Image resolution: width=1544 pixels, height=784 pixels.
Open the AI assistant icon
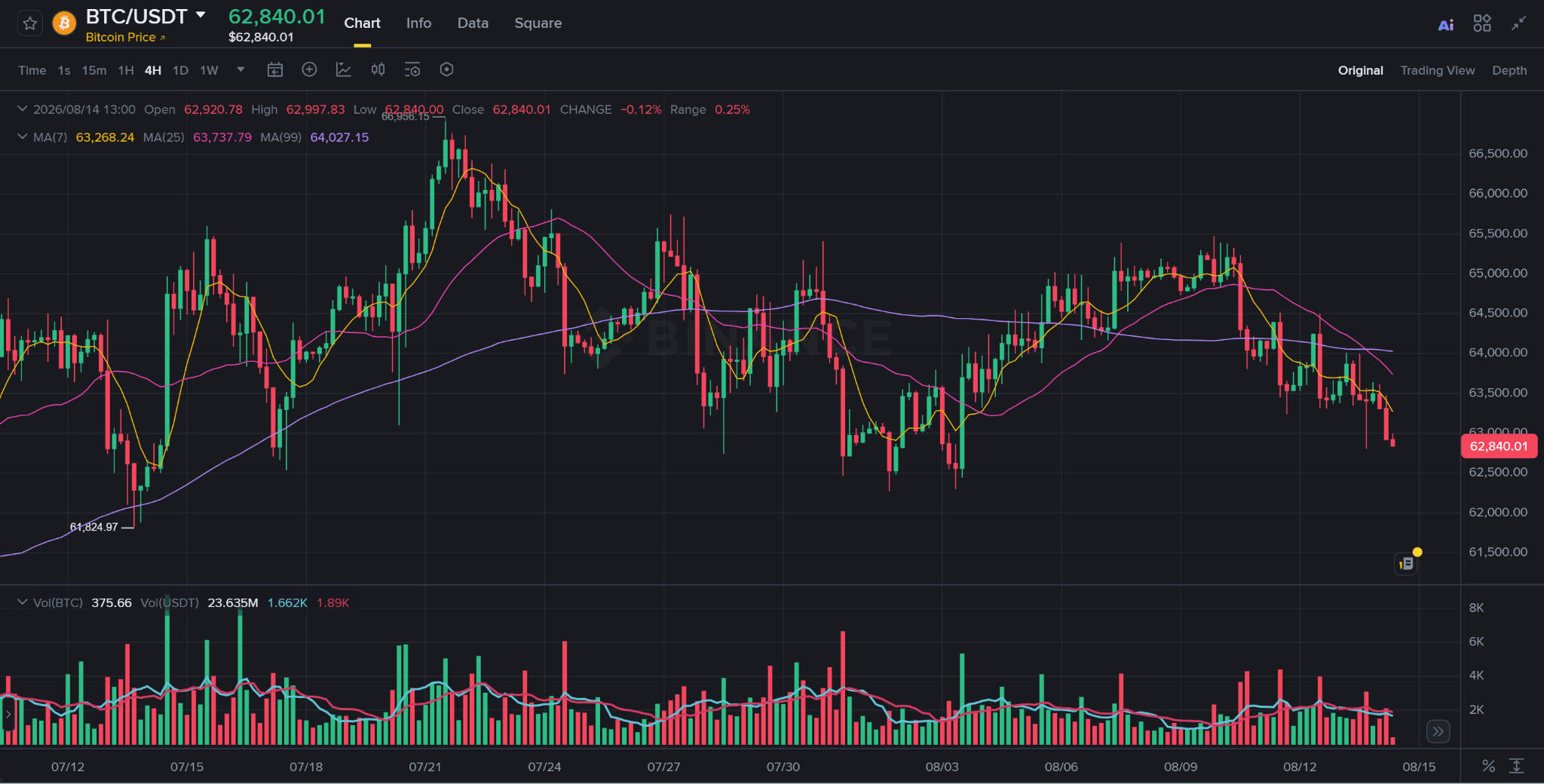[x=1446, y=25]
